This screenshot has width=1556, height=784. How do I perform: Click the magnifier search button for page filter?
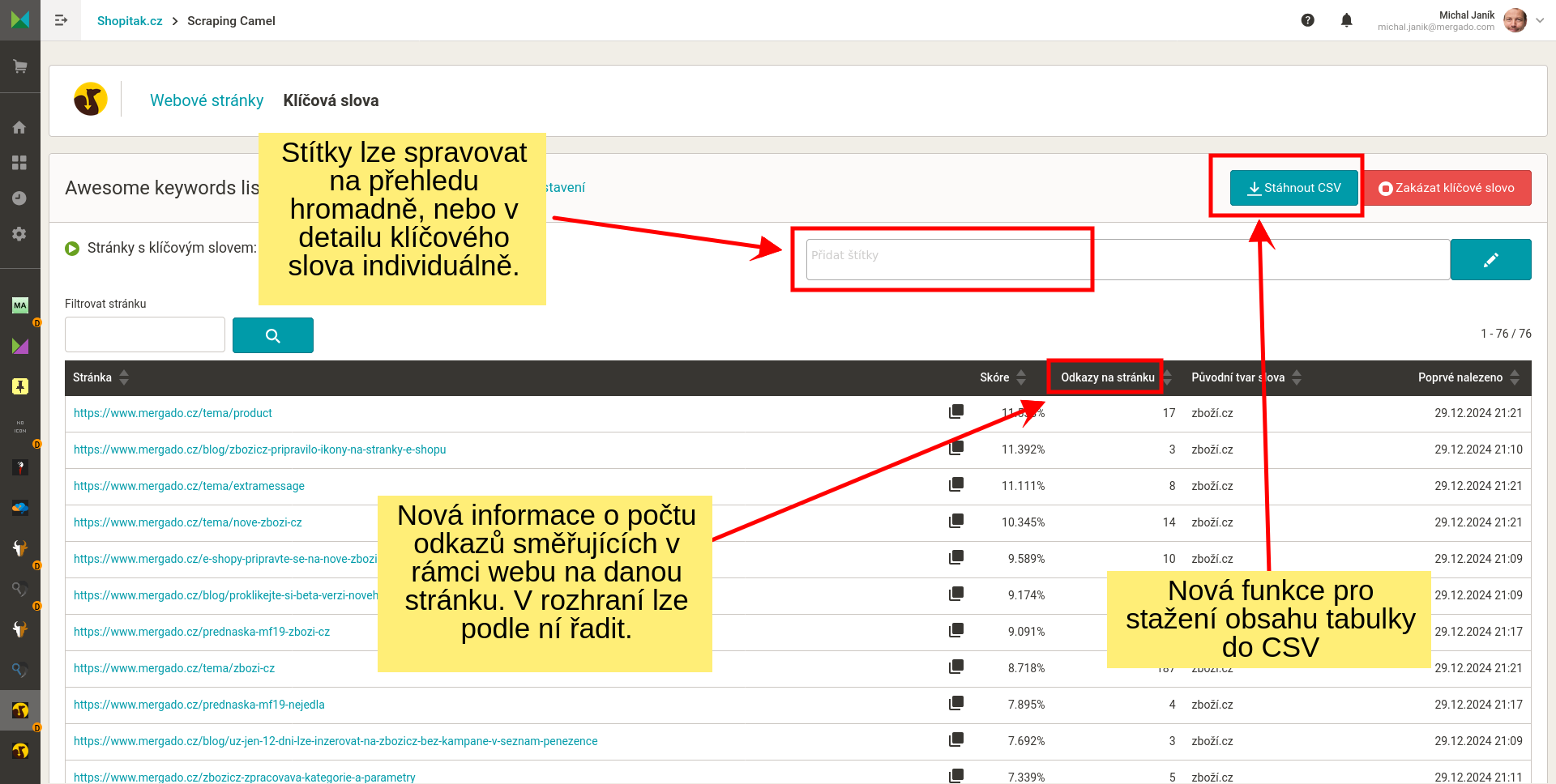(272, 335)
